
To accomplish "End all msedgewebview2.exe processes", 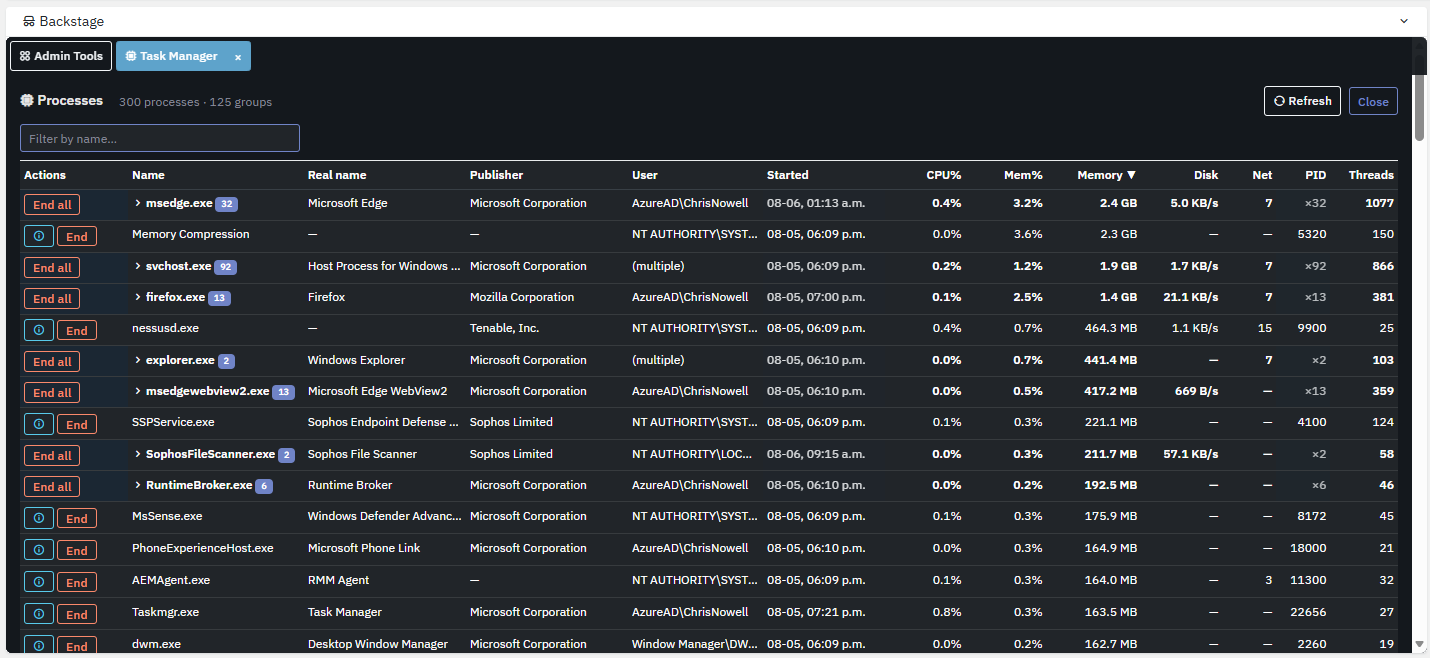I will point(52,393).
